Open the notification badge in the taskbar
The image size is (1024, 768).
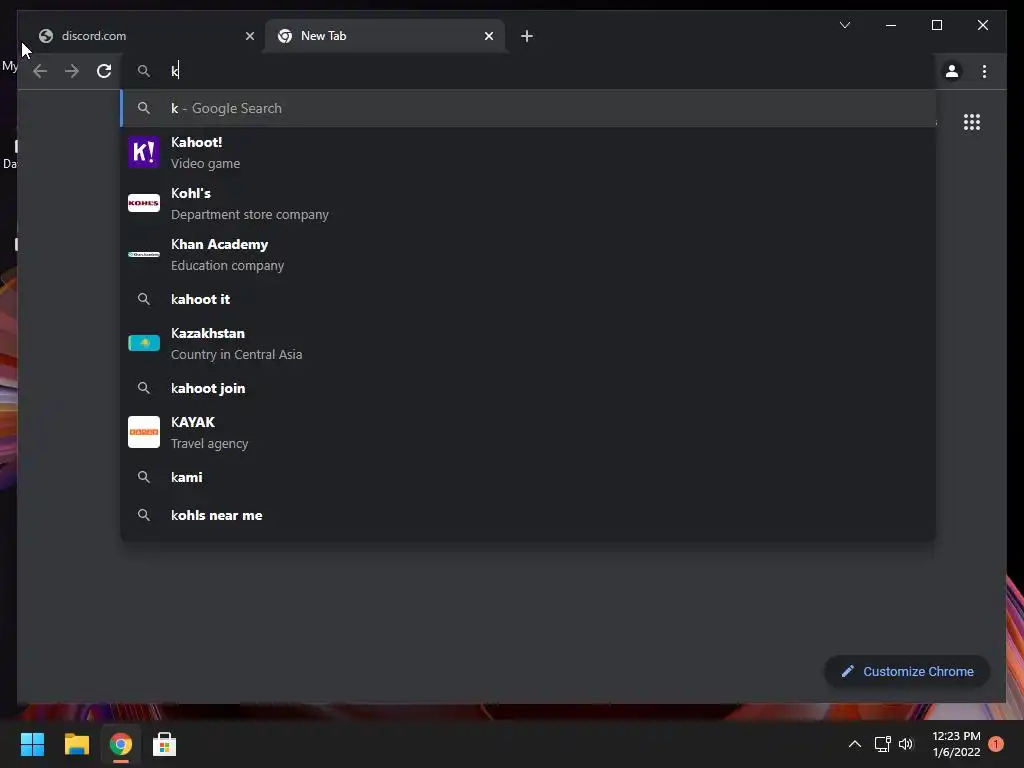[x=996, y=744]
